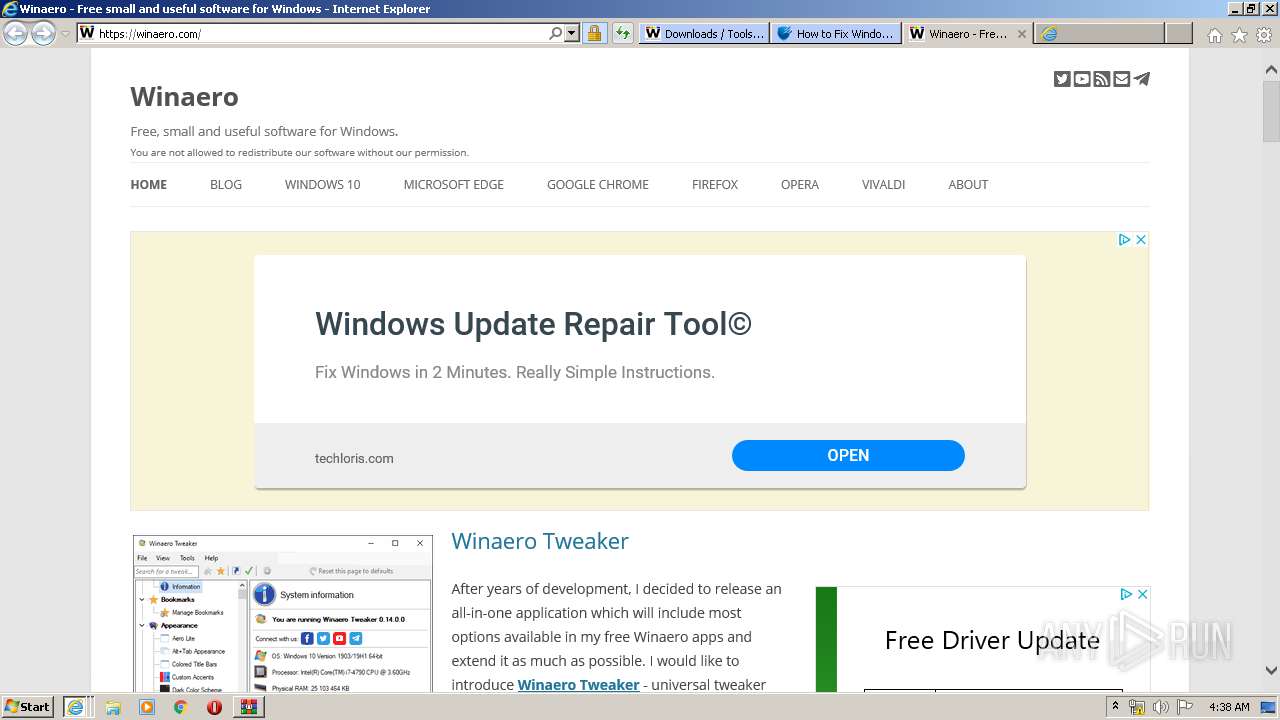Open the VIVALDI menu item
Image resolution: width=1280 pixels, height=720 pixels.
pyautogui.click(x=883, y=184)
